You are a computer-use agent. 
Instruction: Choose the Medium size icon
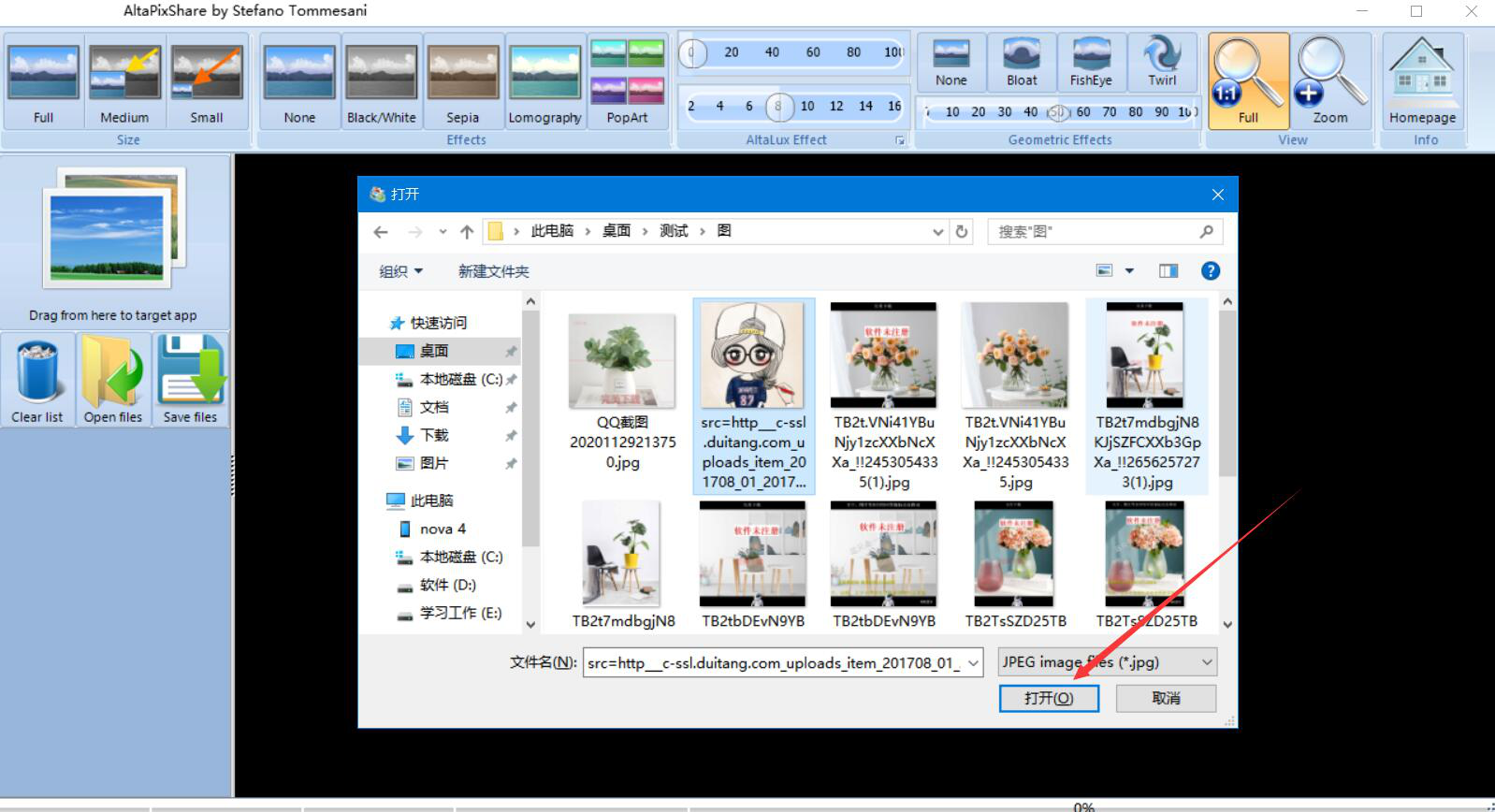[x=124, y=82]
